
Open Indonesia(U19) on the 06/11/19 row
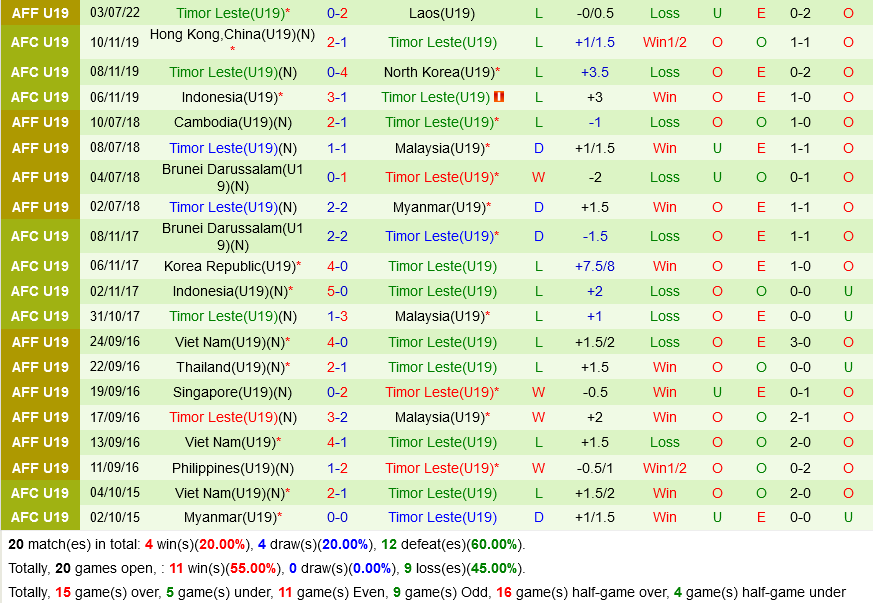click(229, 97)
